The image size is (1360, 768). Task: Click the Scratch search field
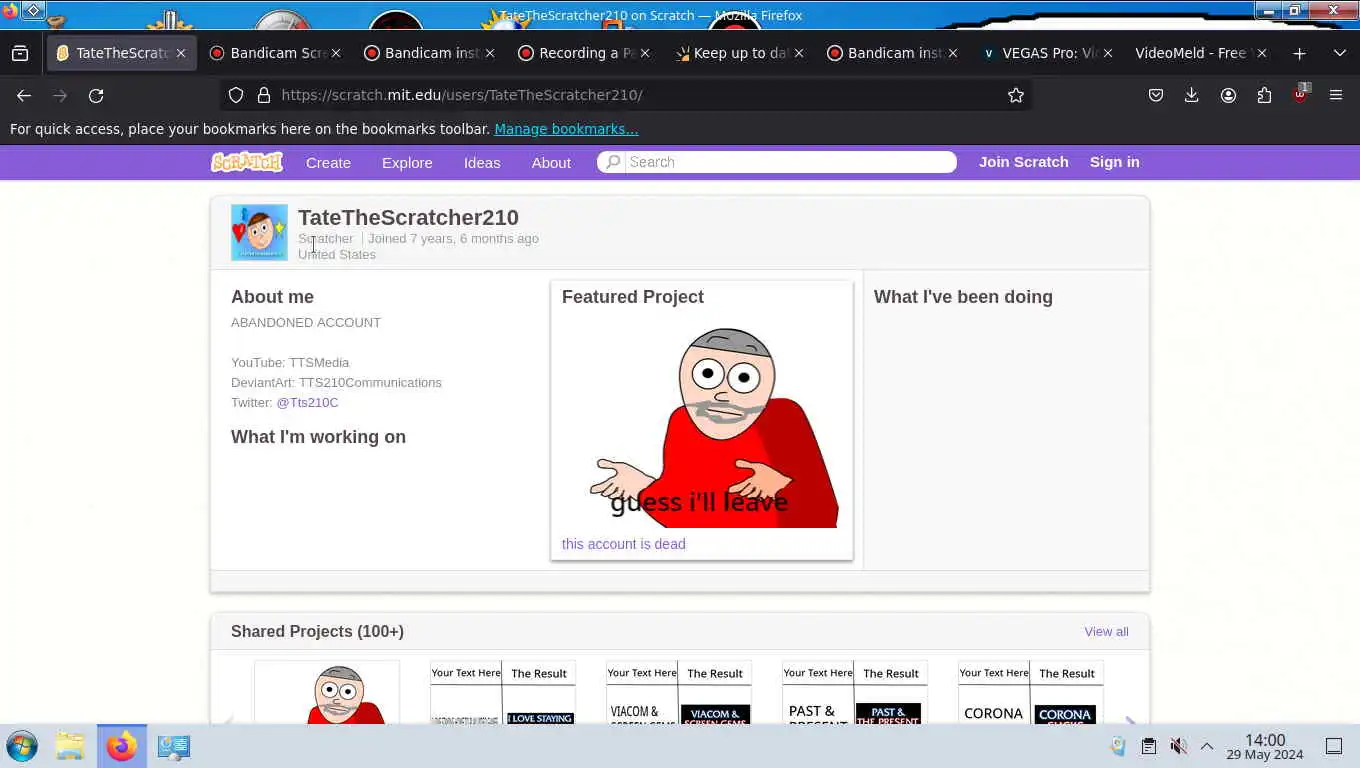777,162
